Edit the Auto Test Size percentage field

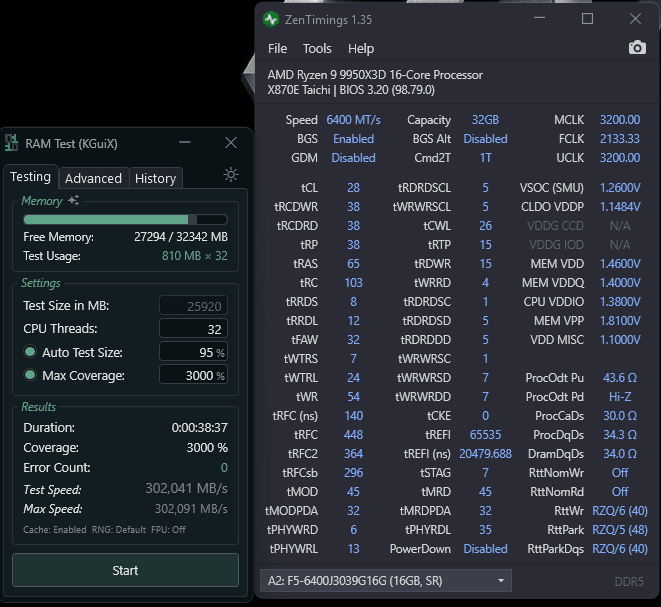pos(193,352)
